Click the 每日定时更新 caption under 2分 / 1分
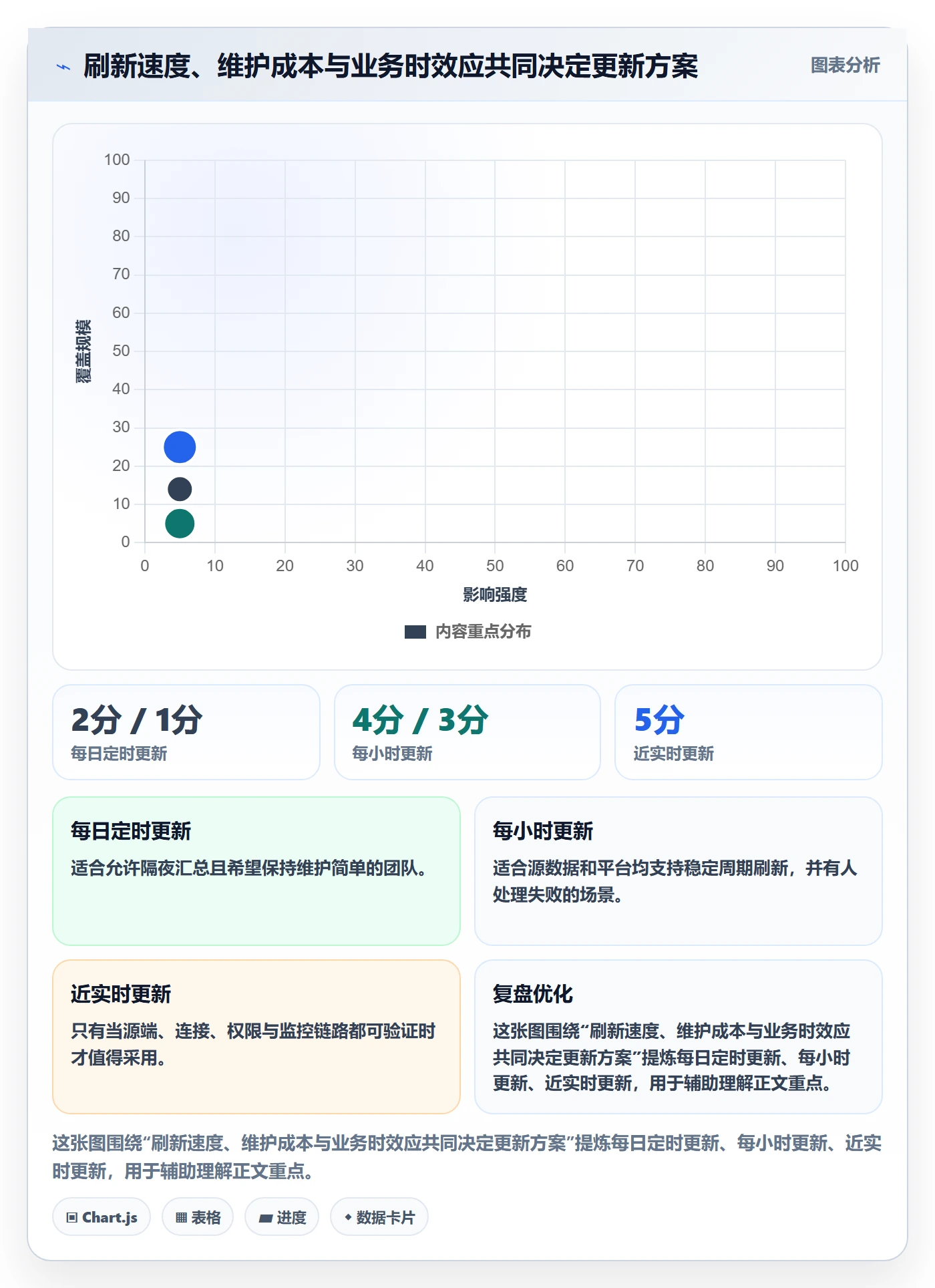935x1288 pixels. [x=119, y=754]
